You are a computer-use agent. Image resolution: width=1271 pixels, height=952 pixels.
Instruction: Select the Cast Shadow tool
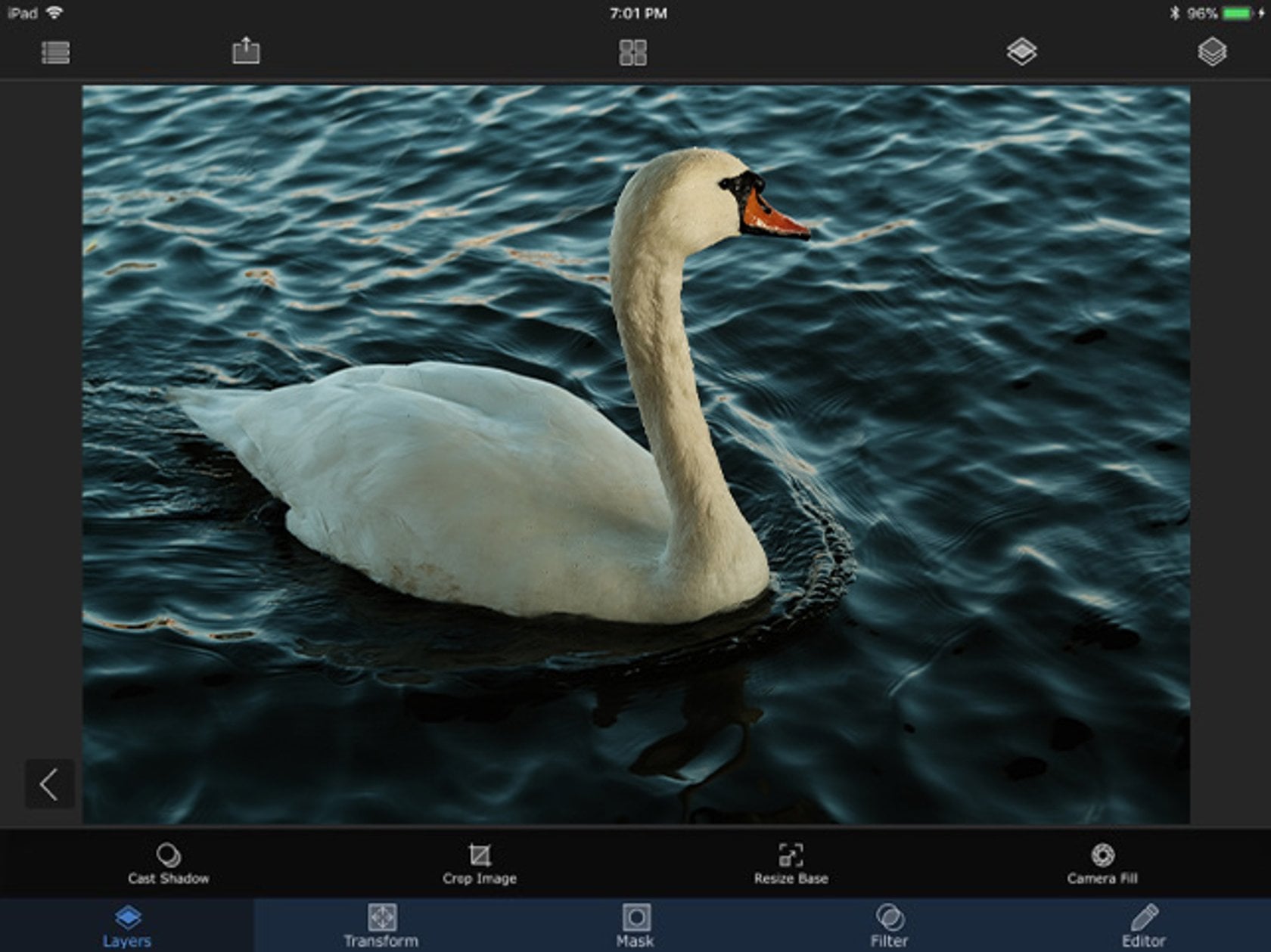[168, 864]
